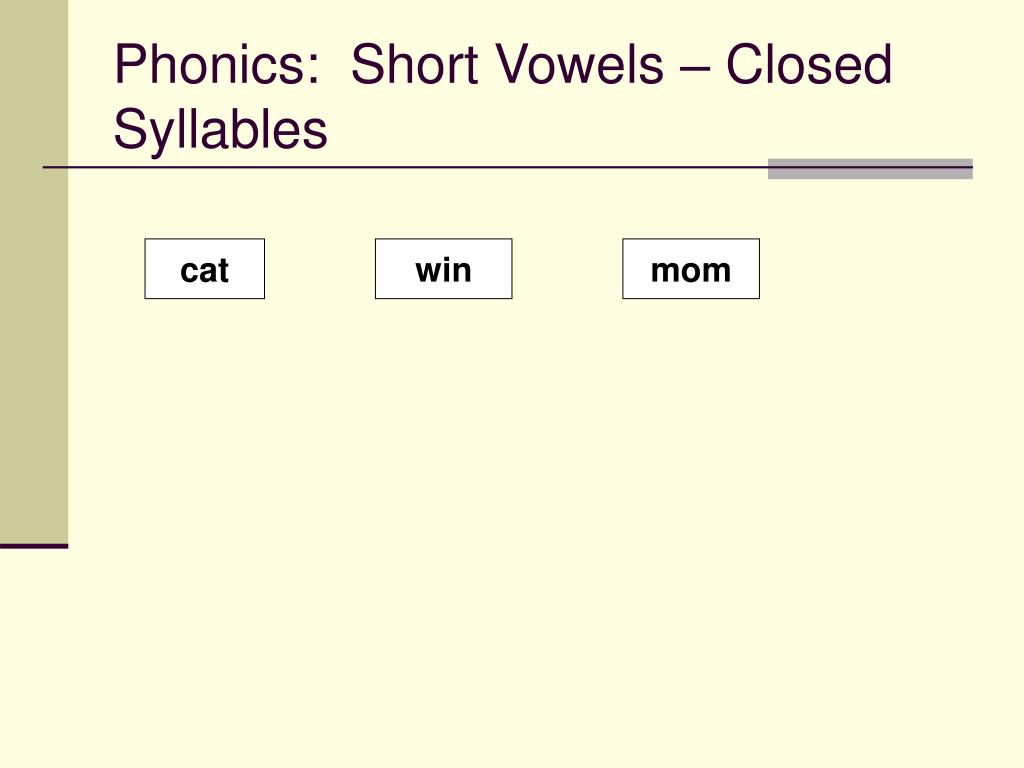Click the "mom" word box
1024x768 pixels.
[x=691, y=268]
